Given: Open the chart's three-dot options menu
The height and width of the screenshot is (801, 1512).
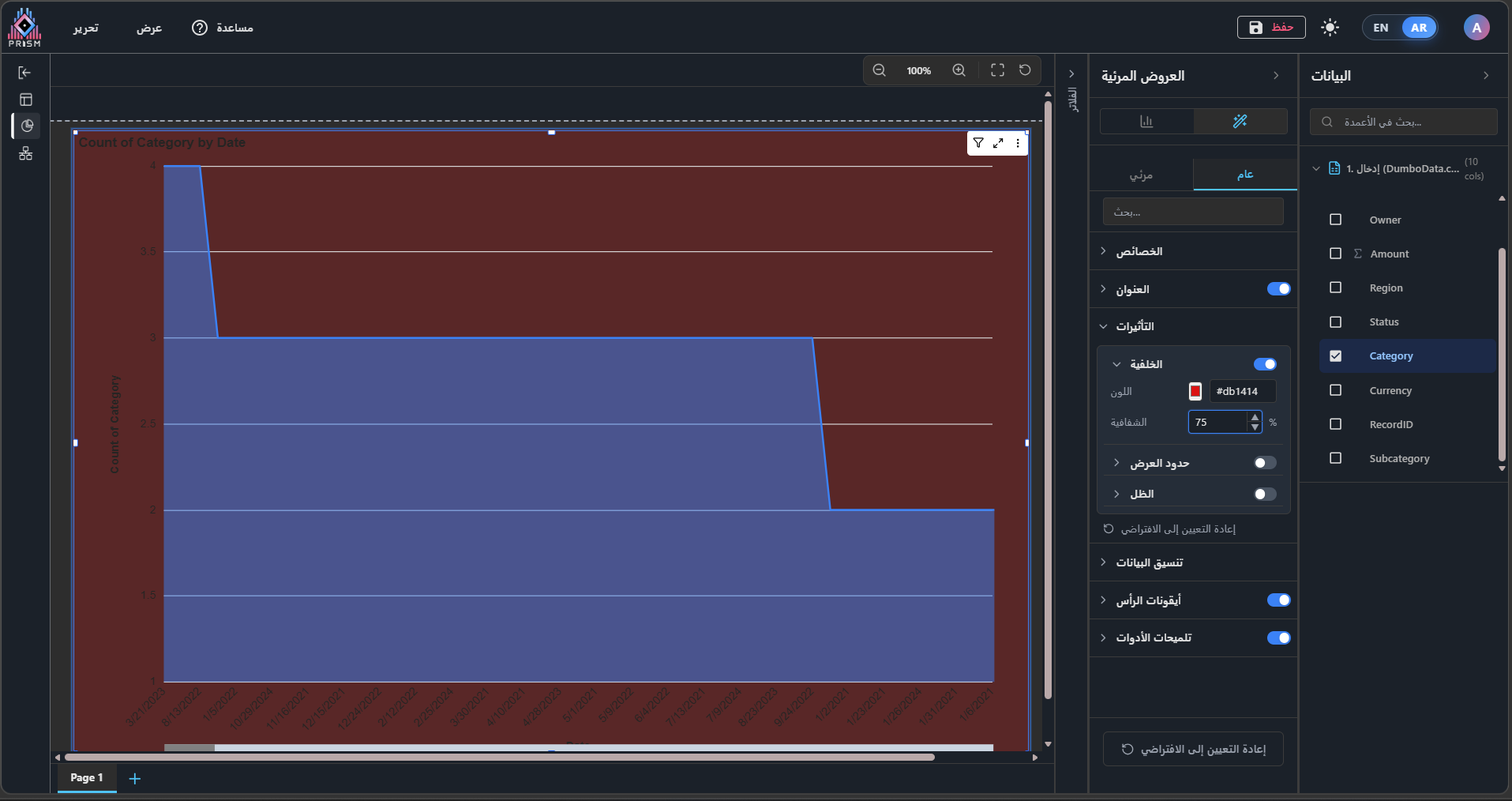Looking at the screenshot, I should 1018,143.
